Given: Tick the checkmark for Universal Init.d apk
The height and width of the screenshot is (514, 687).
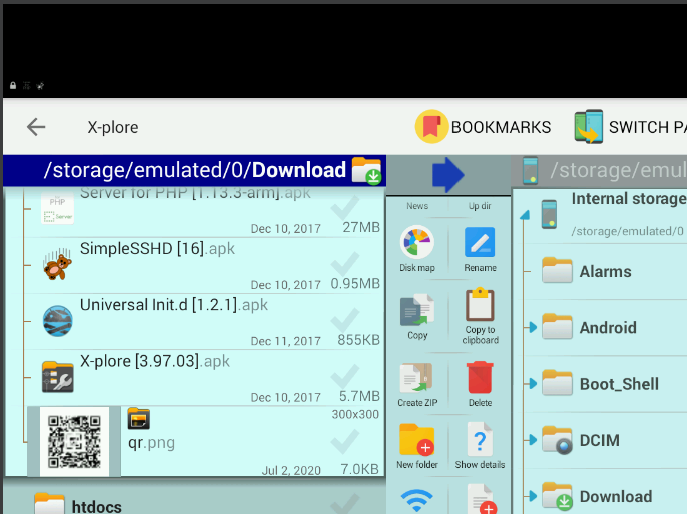Looking at the screenshot, I should click(x=345, y=321).
